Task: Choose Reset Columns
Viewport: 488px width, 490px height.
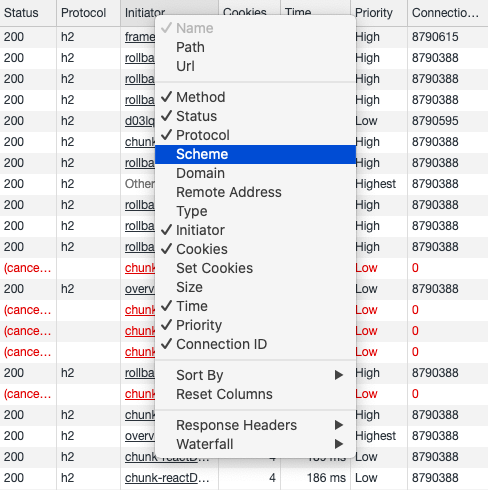Action: [255, 394]
